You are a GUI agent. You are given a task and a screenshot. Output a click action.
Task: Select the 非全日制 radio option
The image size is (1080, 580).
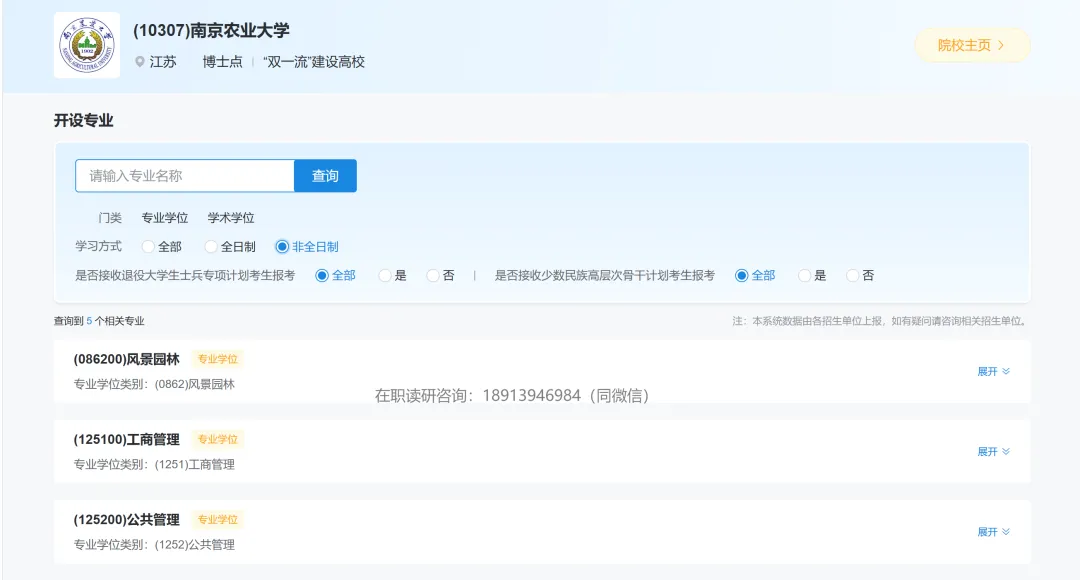point(307,247)
